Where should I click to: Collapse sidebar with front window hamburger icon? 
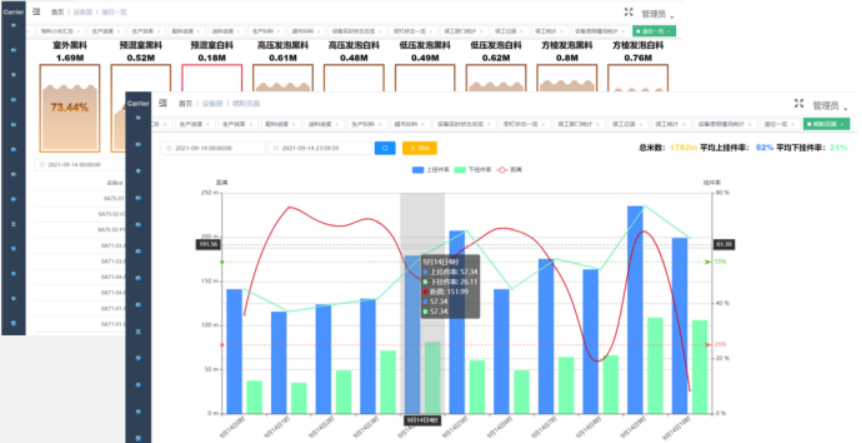(x=162, y=102)
